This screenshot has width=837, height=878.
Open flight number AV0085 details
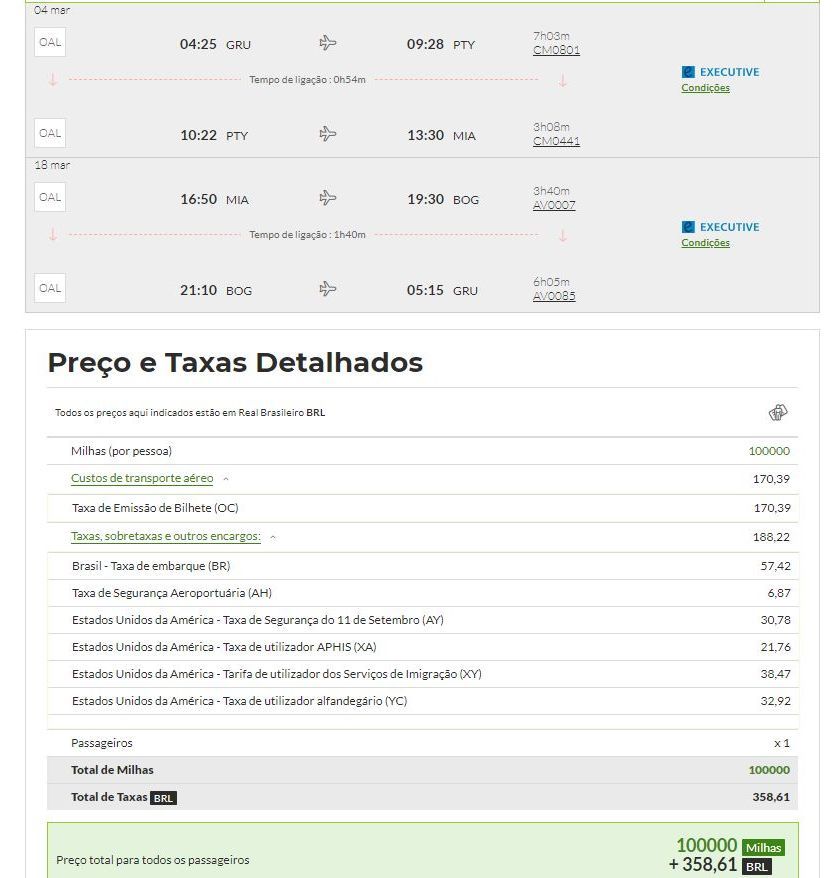[x=554, y=296]
